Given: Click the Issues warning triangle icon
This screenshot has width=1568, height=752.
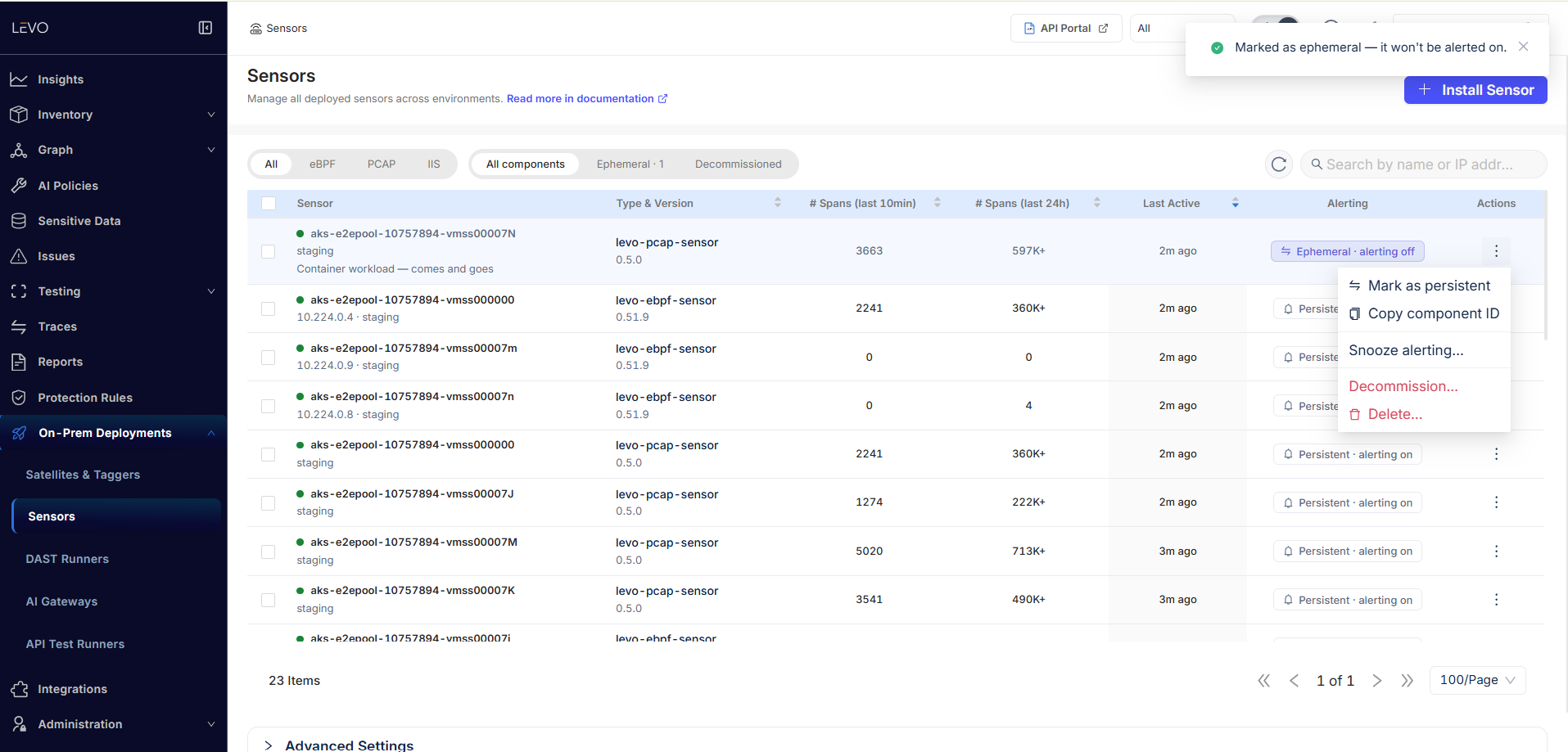Looking at the screenshot, I should click(19, 256).
